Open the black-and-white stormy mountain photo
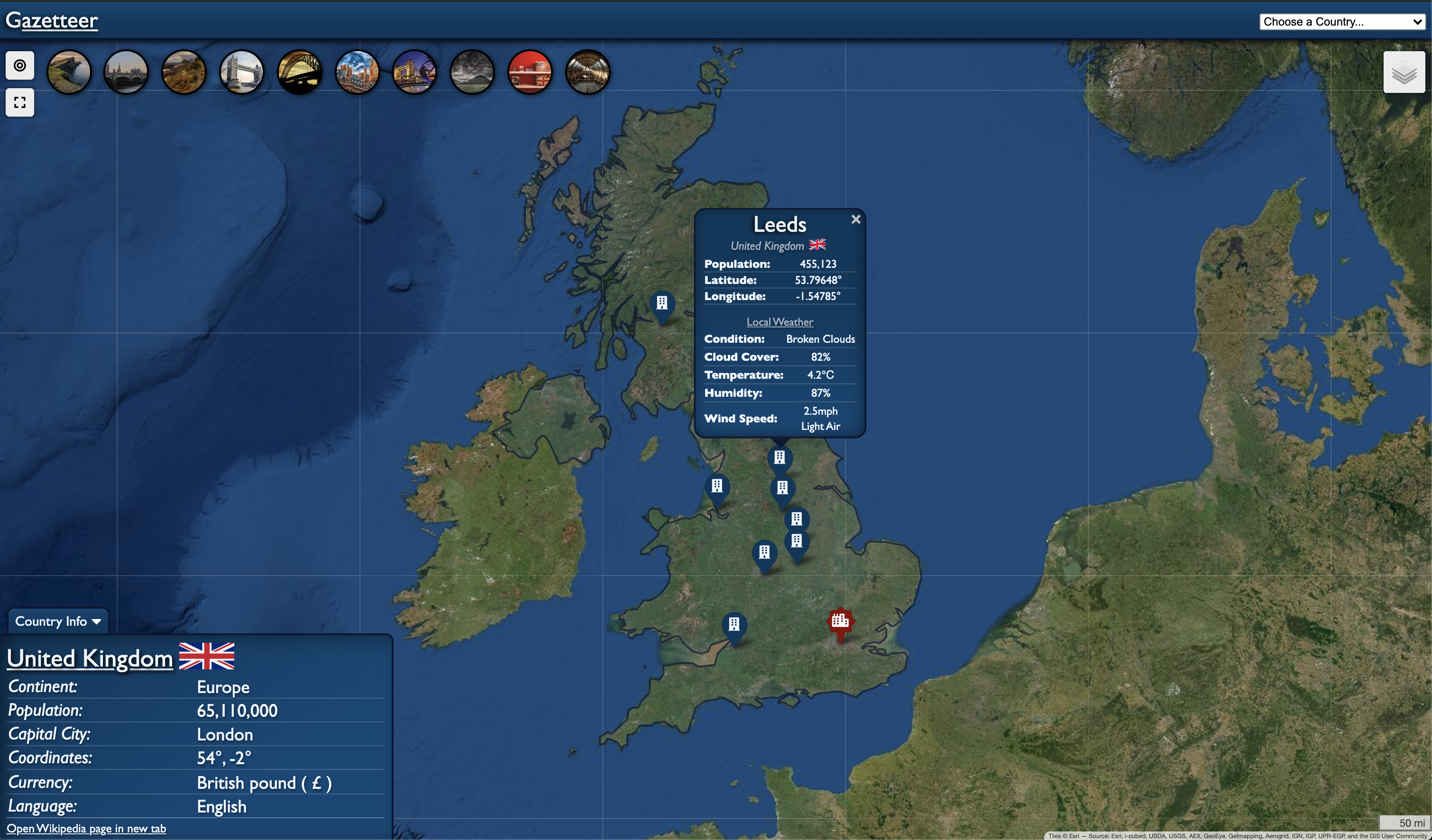Viewport: 1432px width, 840px height. point(472,72)
